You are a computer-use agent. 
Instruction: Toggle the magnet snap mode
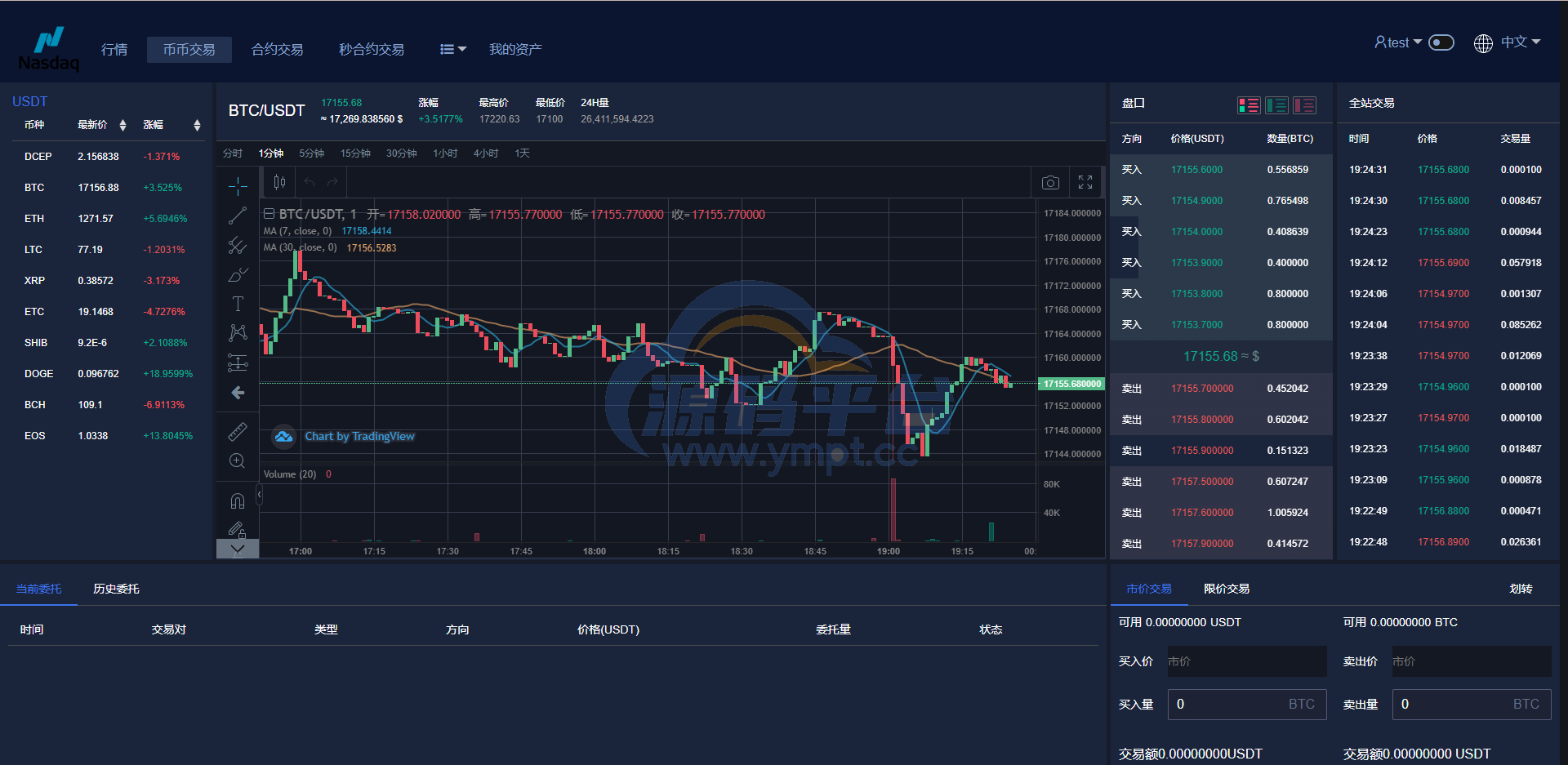click(238, 500)
